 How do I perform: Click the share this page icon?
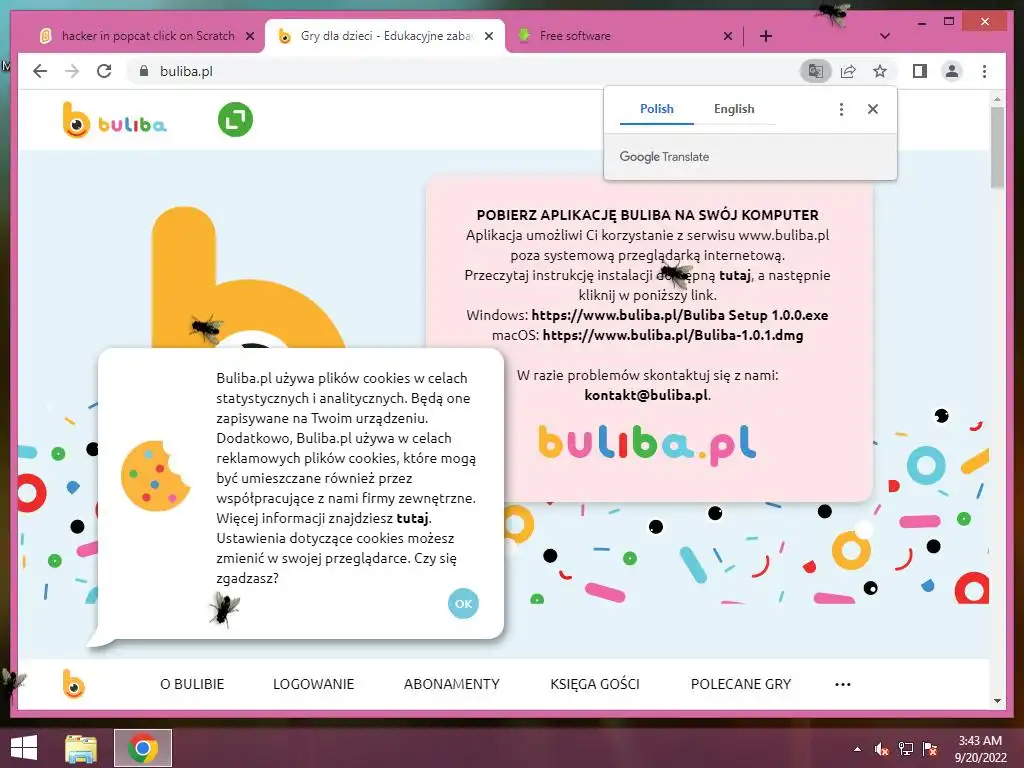tap(848, 71)
